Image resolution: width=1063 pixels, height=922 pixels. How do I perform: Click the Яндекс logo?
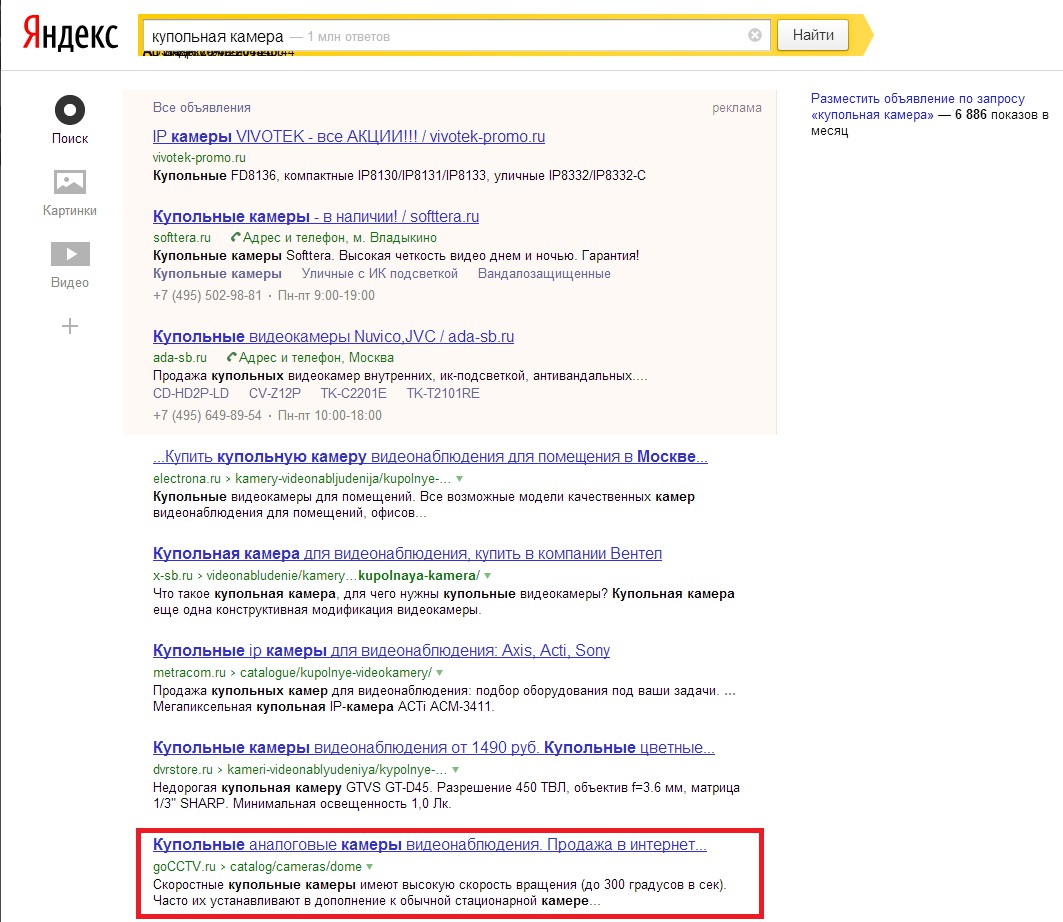click(x=71, y=34)
